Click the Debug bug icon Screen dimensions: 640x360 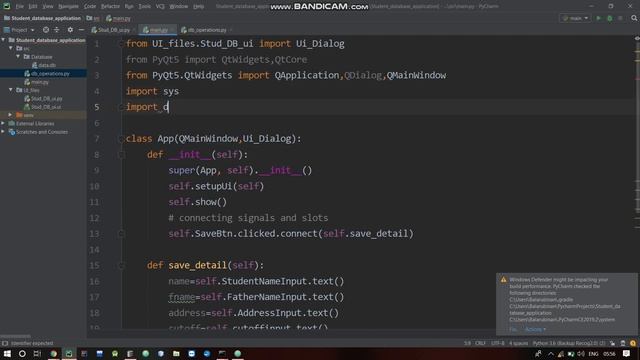pos(610,18)
